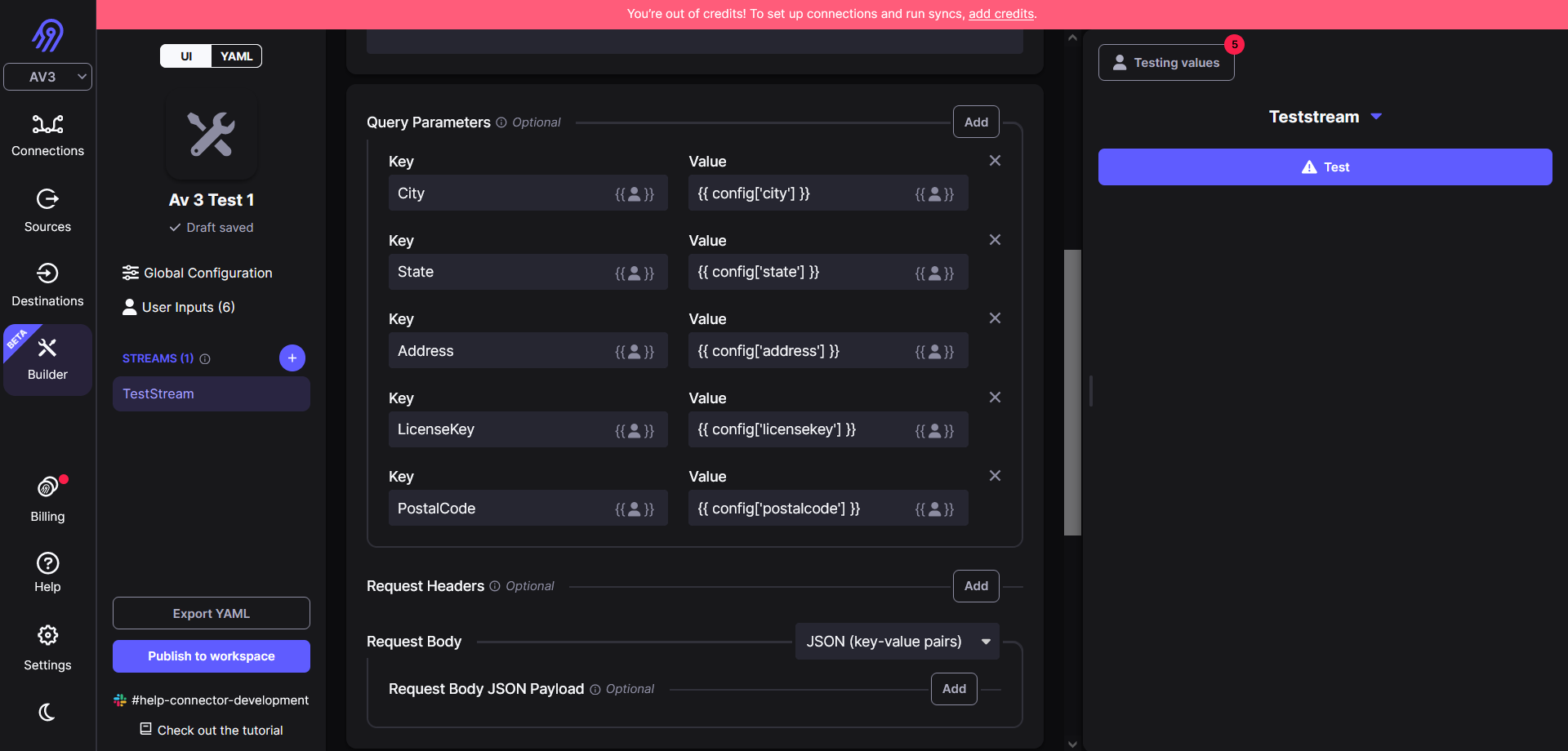Go to Sources in sidebar
Viewport: 1568px width, 751px height.
(x=47, y=211)
